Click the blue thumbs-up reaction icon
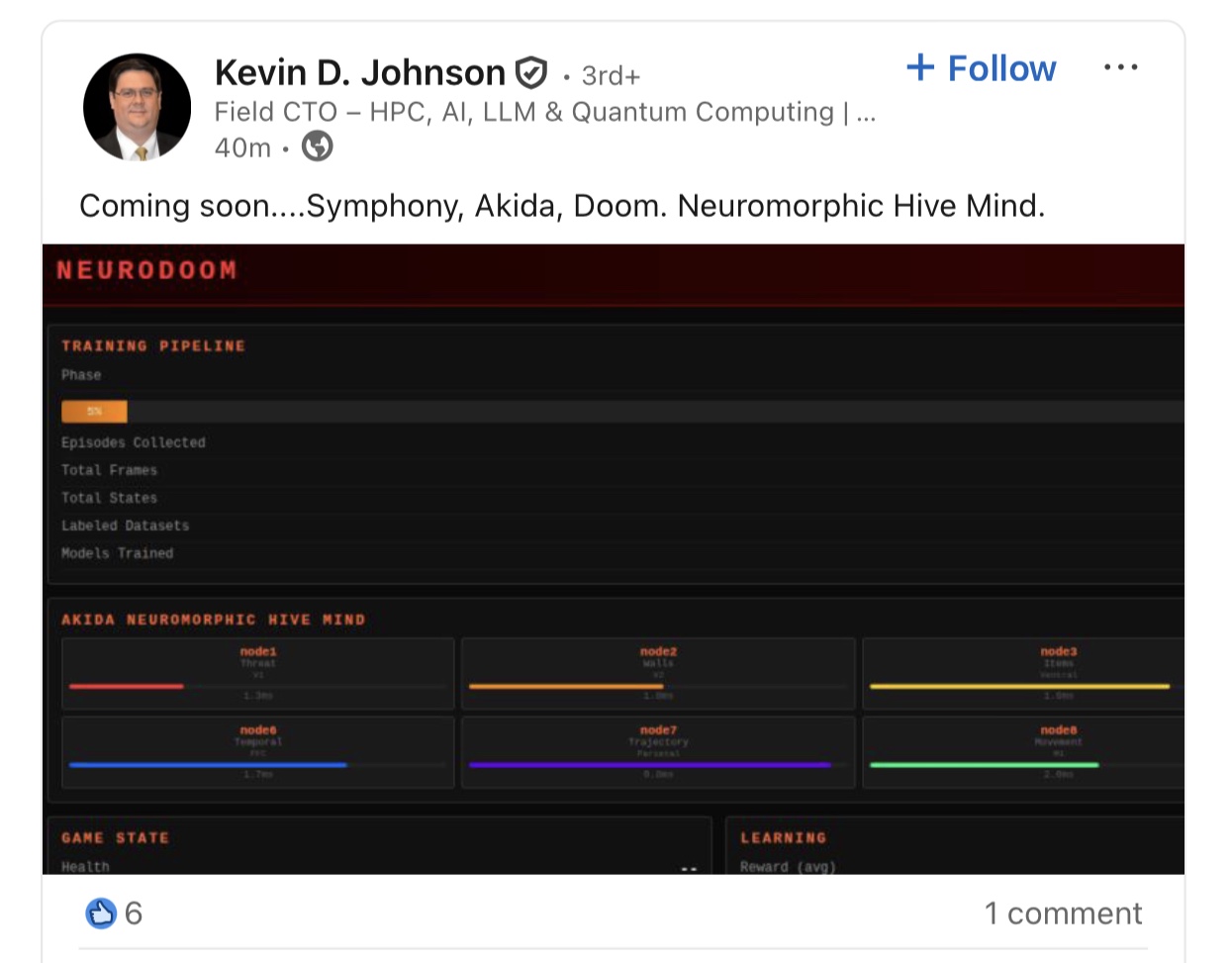The width and height of the screenshot is (1232, 963). [100, 913]
